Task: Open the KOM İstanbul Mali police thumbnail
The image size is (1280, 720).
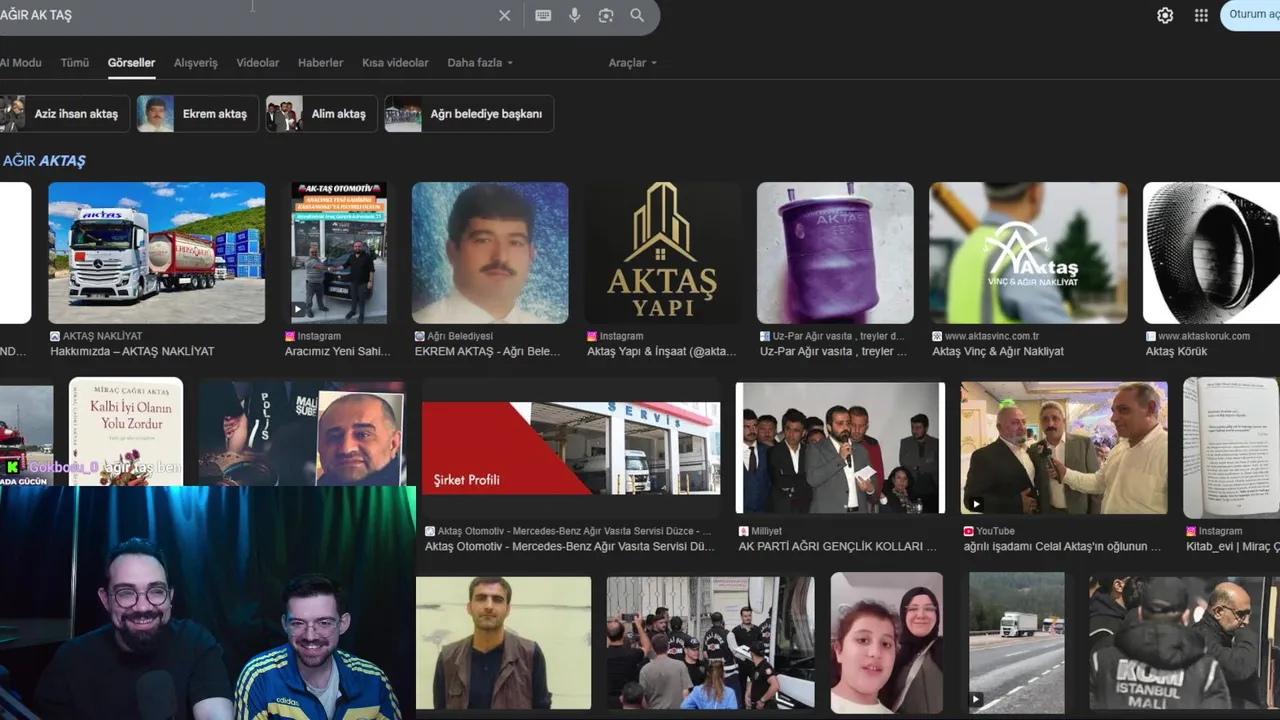Action: pyautogui.click(x=1184, y=643)
